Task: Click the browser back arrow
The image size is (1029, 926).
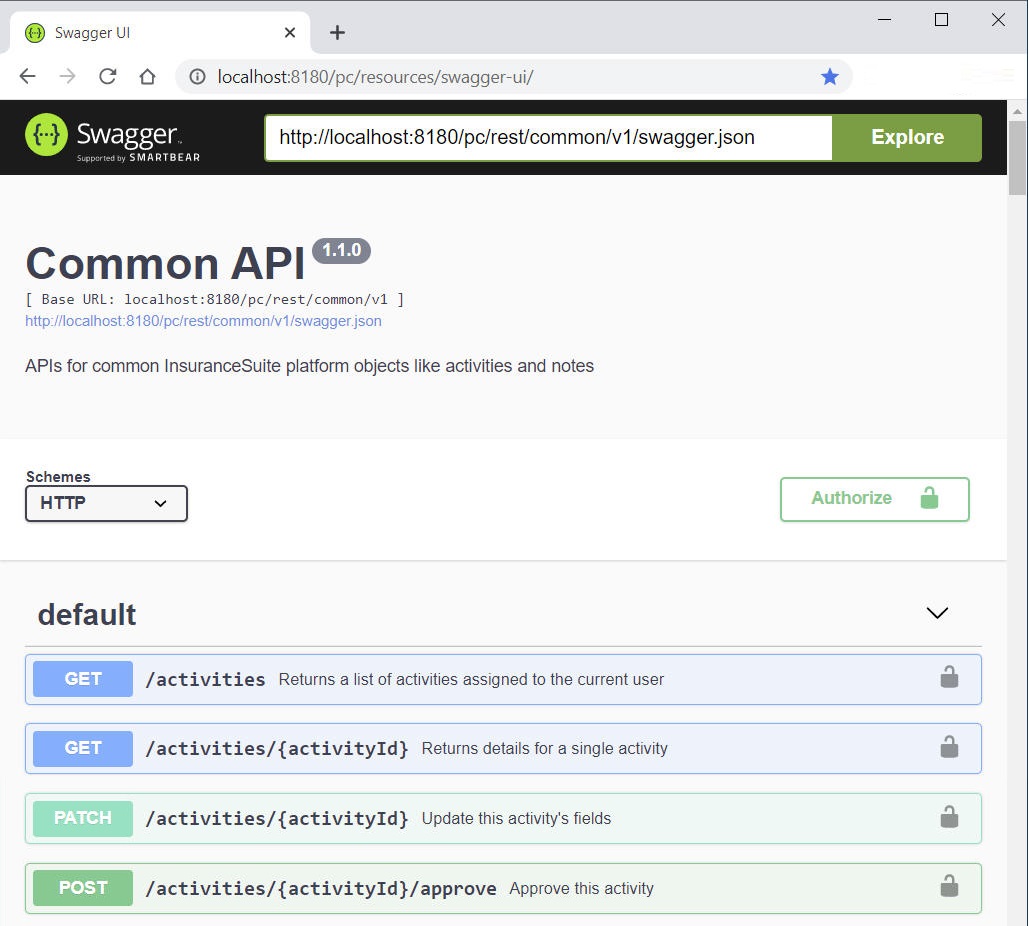Action: coord(26,75)
